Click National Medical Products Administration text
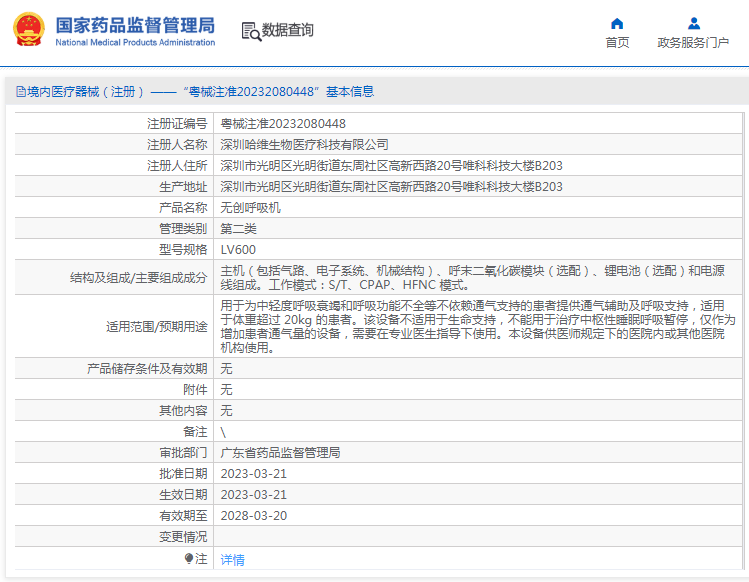The height and width of the screenshot is (582, 749). click(x=135, y=43)
